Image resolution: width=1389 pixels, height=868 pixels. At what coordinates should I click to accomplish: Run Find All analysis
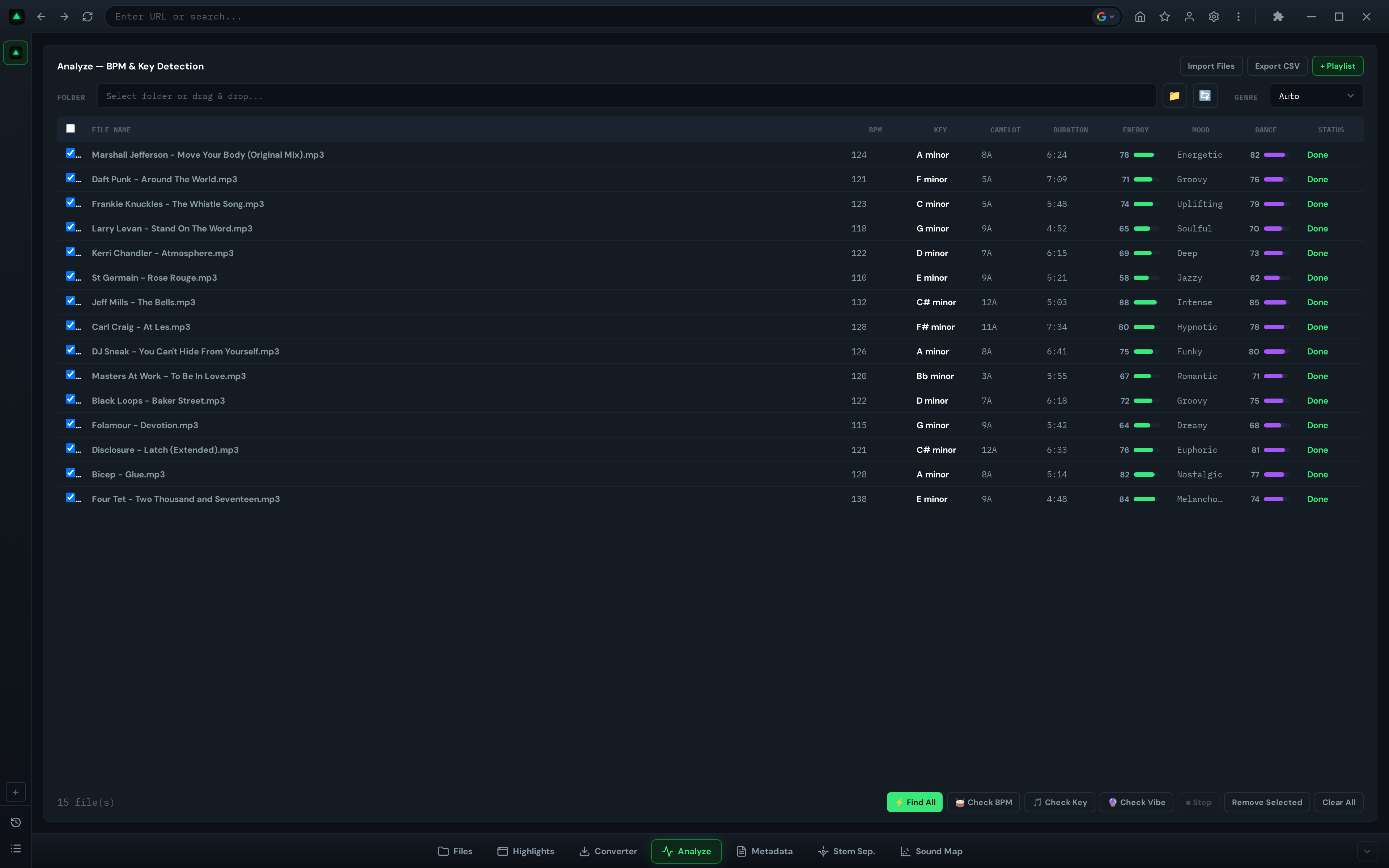[915, 803]
